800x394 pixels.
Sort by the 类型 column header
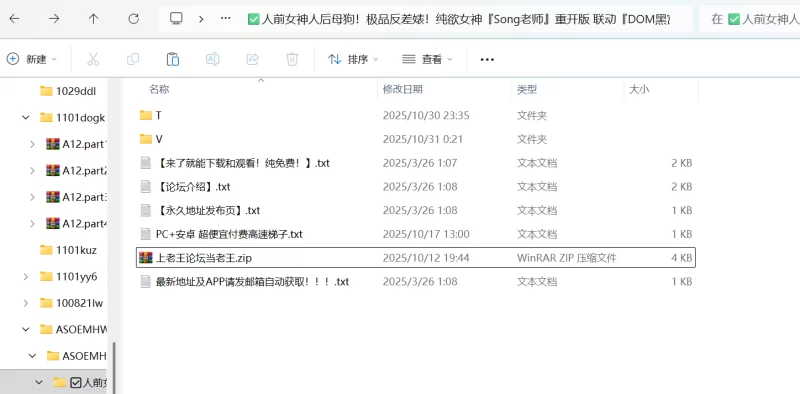(527, 89)
